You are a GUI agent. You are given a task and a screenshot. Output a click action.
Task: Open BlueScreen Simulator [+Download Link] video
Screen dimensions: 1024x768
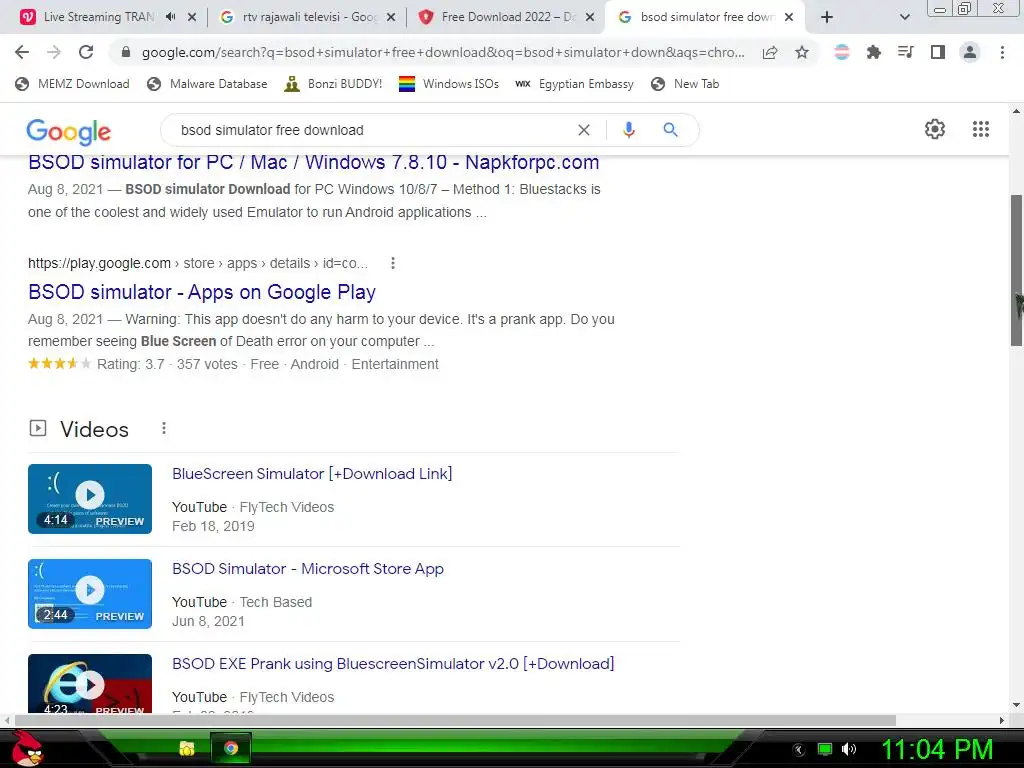(x=312, y=473)
